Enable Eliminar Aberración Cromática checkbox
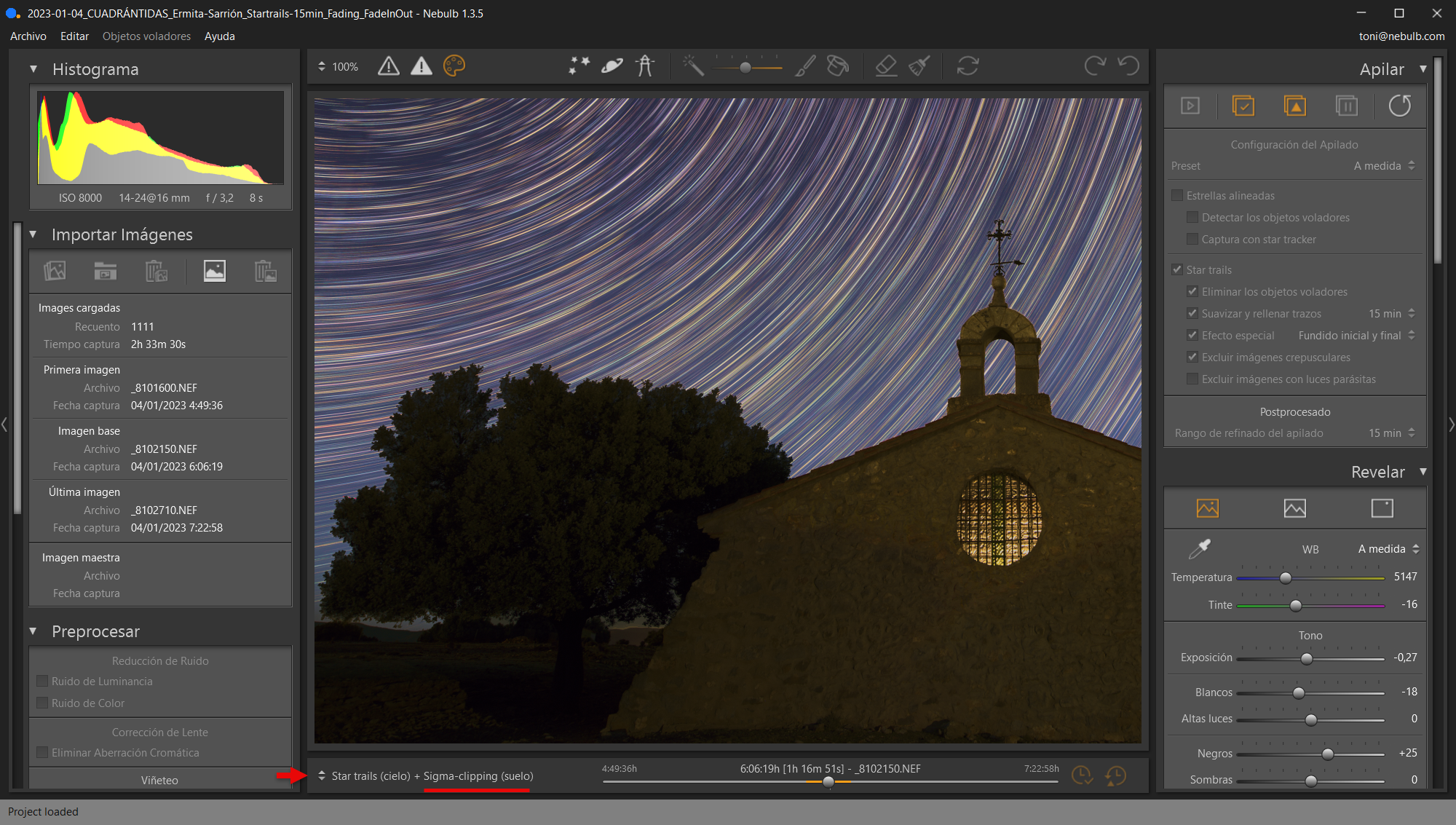Screen dimensions: 1456x825 click(42, 752)
